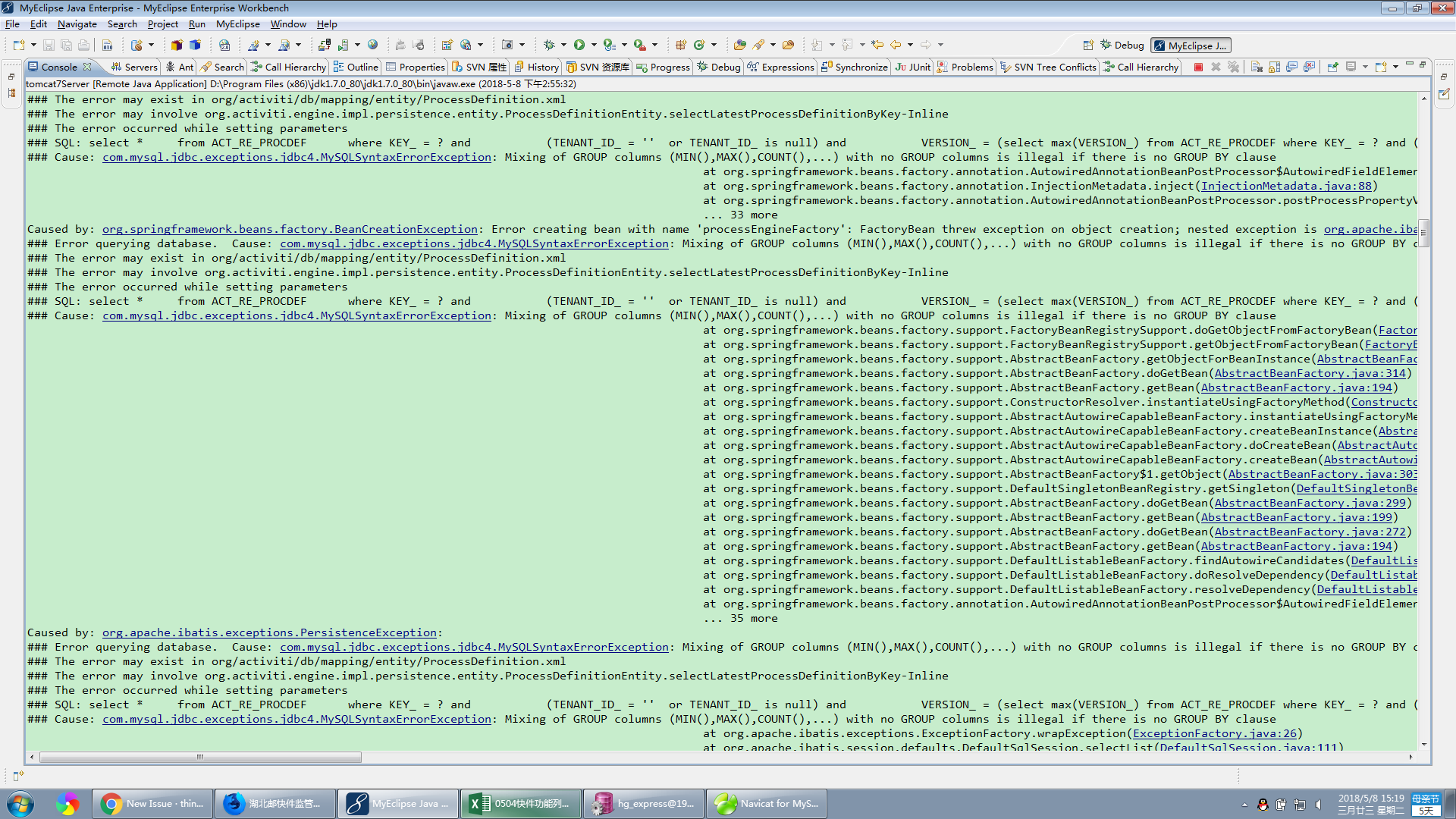This screenshot has width=1456, height=819.
Task: Open BeanCreationException hyperlink
Action: tap(290, 229)
